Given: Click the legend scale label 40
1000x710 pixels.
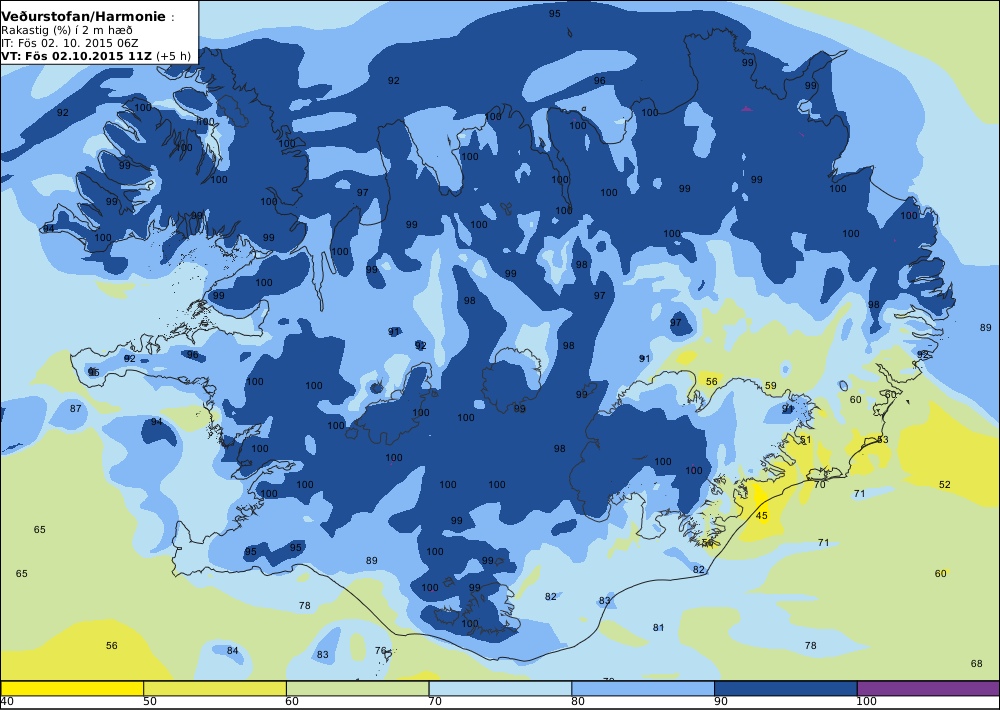Looking at the screenshot, I should 7,702.
